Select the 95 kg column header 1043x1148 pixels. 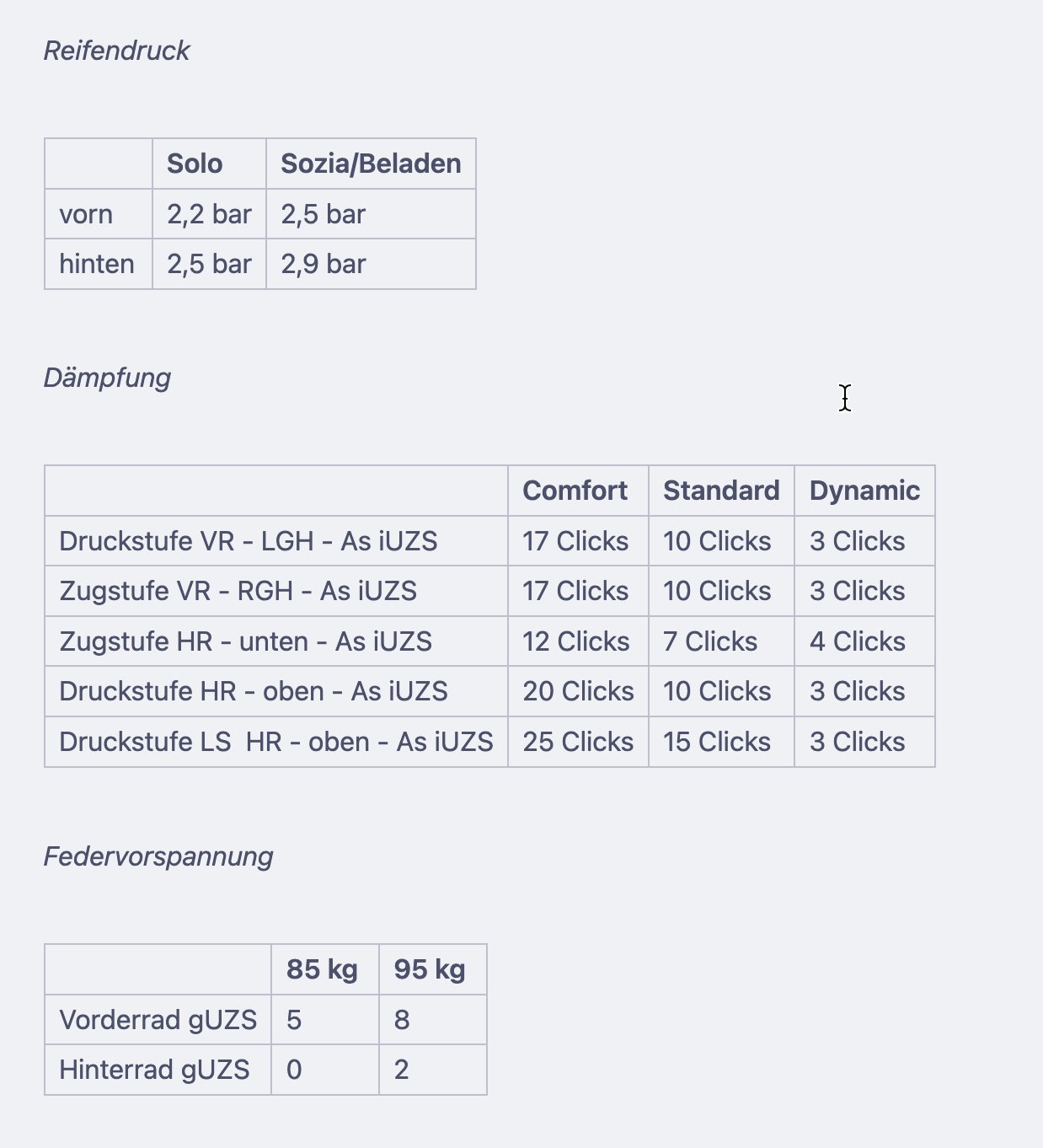coord(430,969)
